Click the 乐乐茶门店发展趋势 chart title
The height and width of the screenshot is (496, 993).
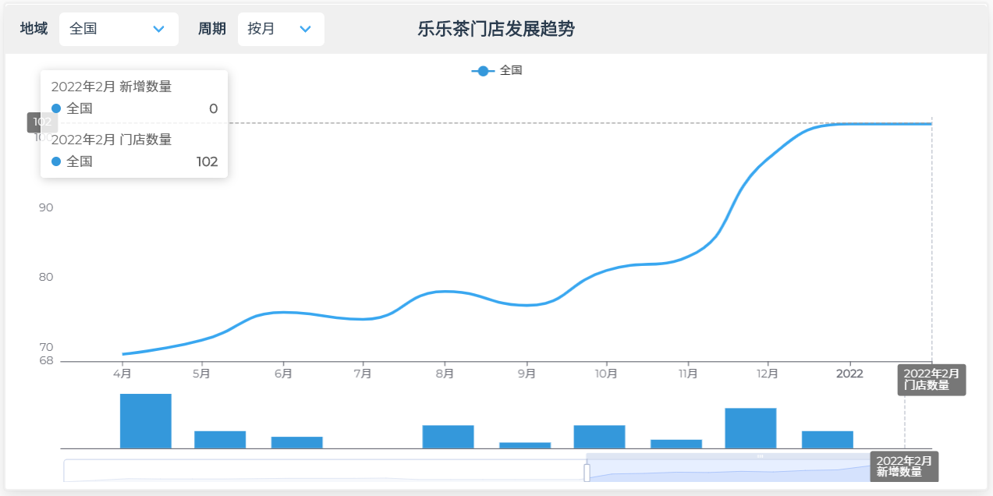pyautogui.click(x=496, y=29)
